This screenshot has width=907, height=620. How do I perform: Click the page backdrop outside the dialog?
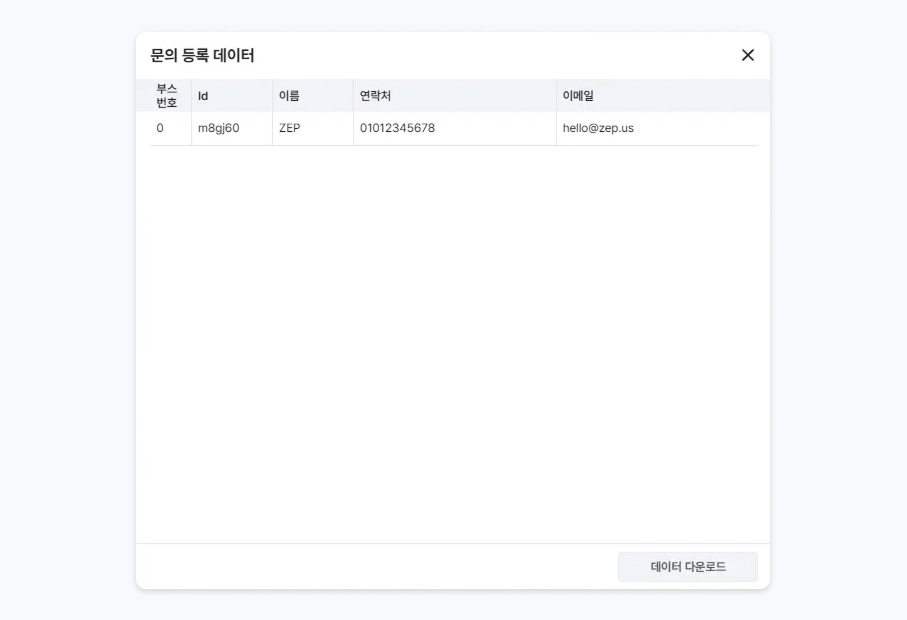click(60, 300)
